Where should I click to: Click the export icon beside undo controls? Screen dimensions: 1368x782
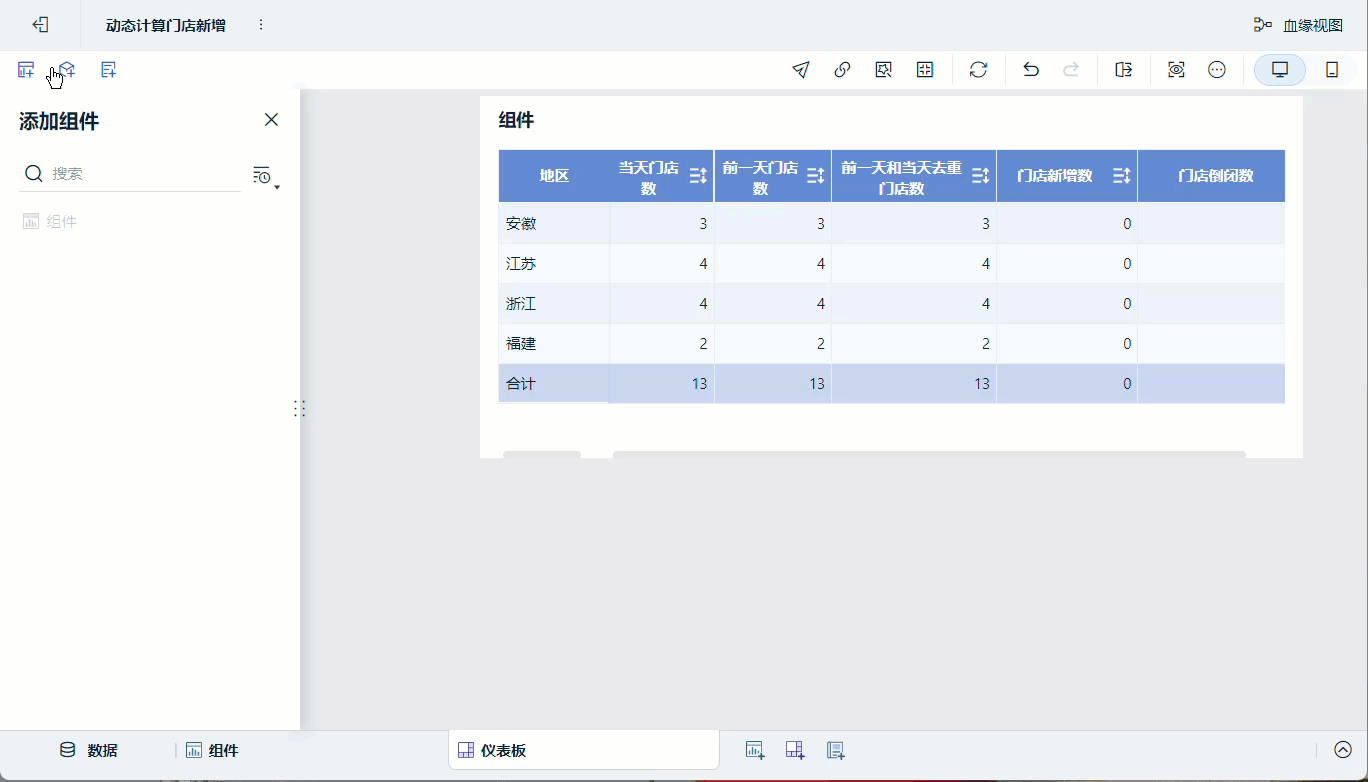pos(1124,70)
